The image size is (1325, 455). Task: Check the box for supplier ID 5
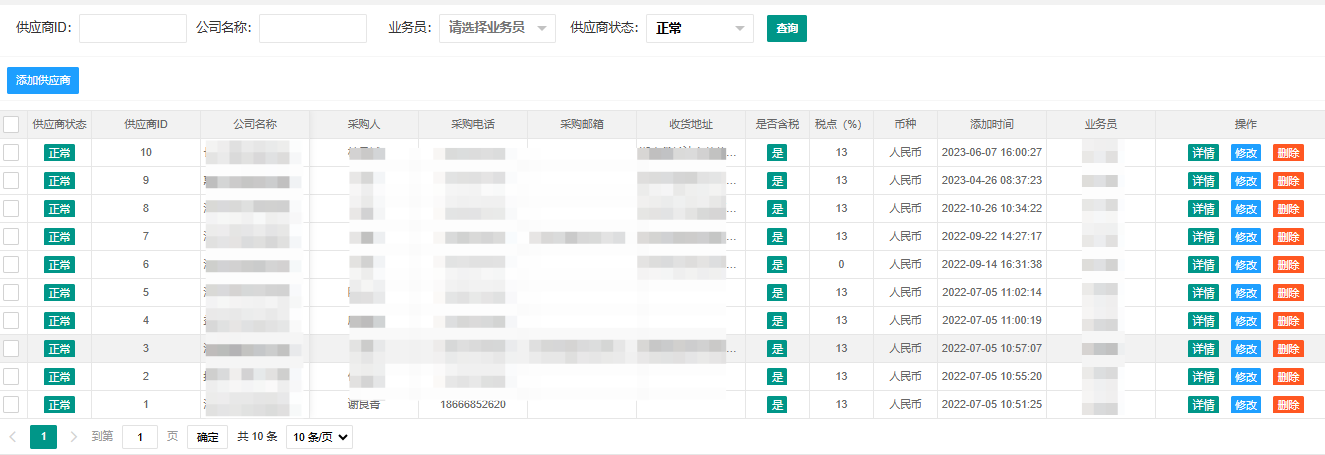[11, 292]
